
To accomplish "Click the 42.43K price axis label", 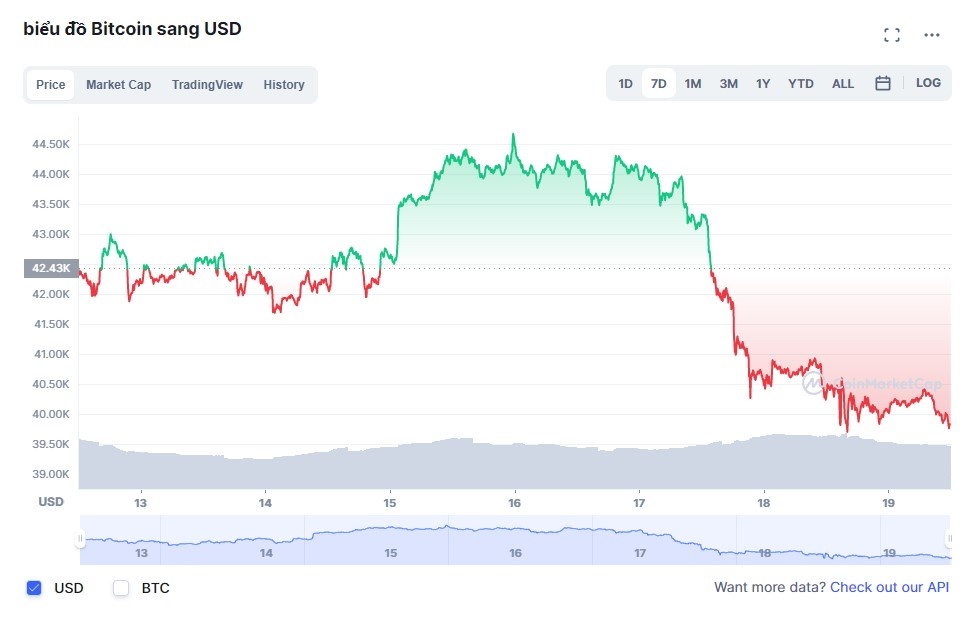I will pos(51,268).
